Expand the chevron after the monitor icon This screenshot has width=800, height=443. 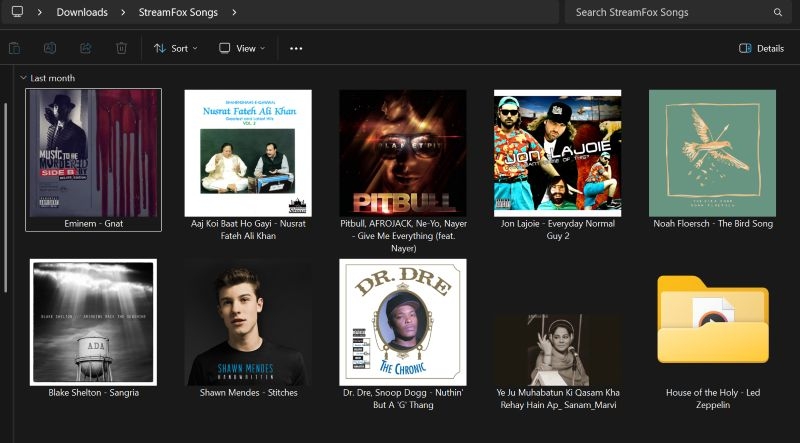[x=40, y=12]
